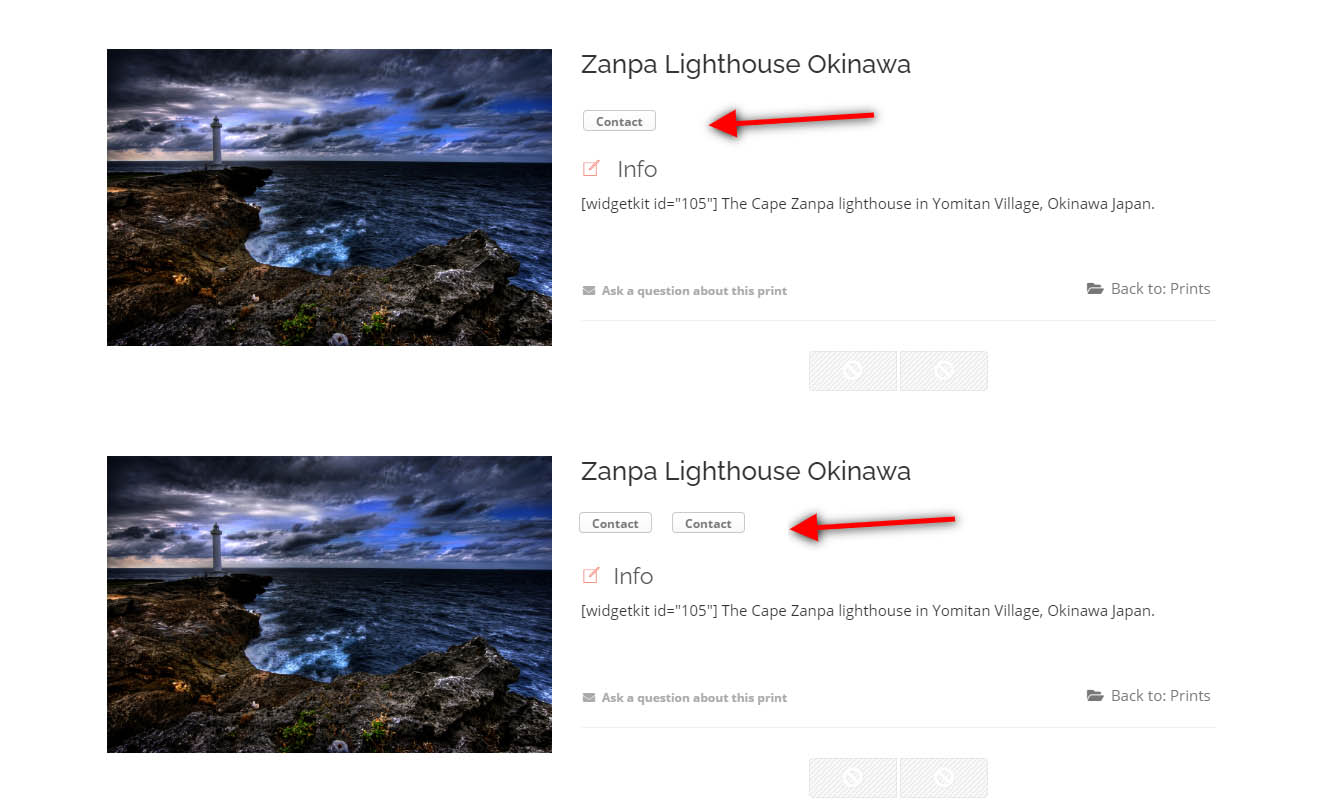Open 'Ask a question about this print' in upper listing
Image resolution: width=1326 pixels, height=812 pixels.
694,291
